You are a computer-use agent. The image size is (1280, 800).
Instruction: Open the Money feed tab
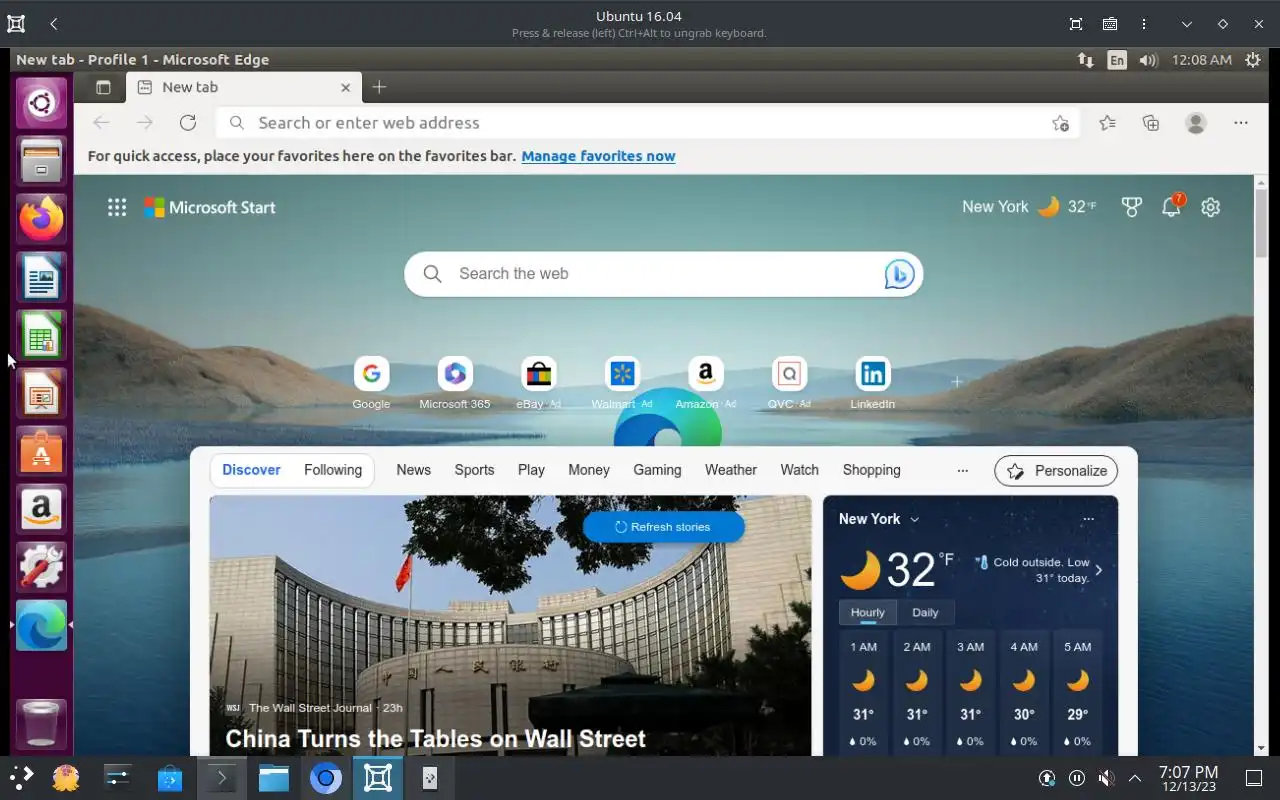[589, 470]
